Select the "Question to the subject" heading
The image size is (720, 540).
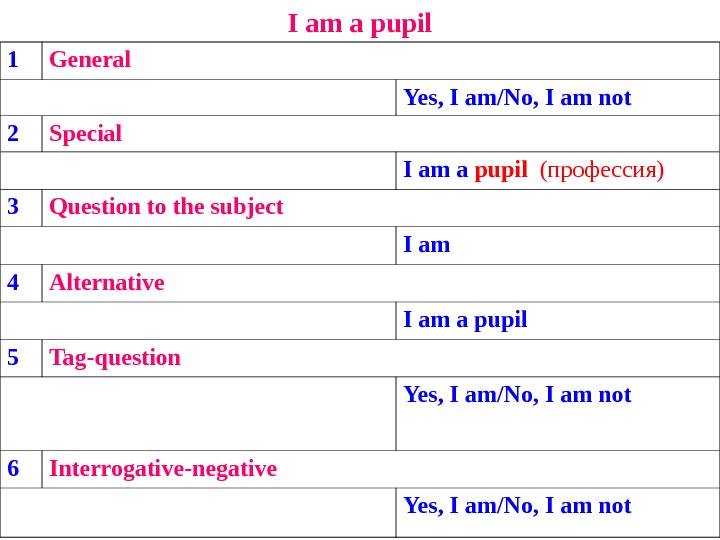[166, 207]
